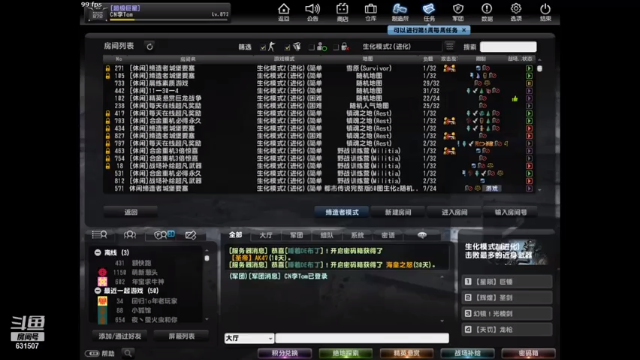Image resolution: width=640 pixels, height=360 pixels.
Task: Switch to the 系统 chat tab
Action: pos(357,235)
